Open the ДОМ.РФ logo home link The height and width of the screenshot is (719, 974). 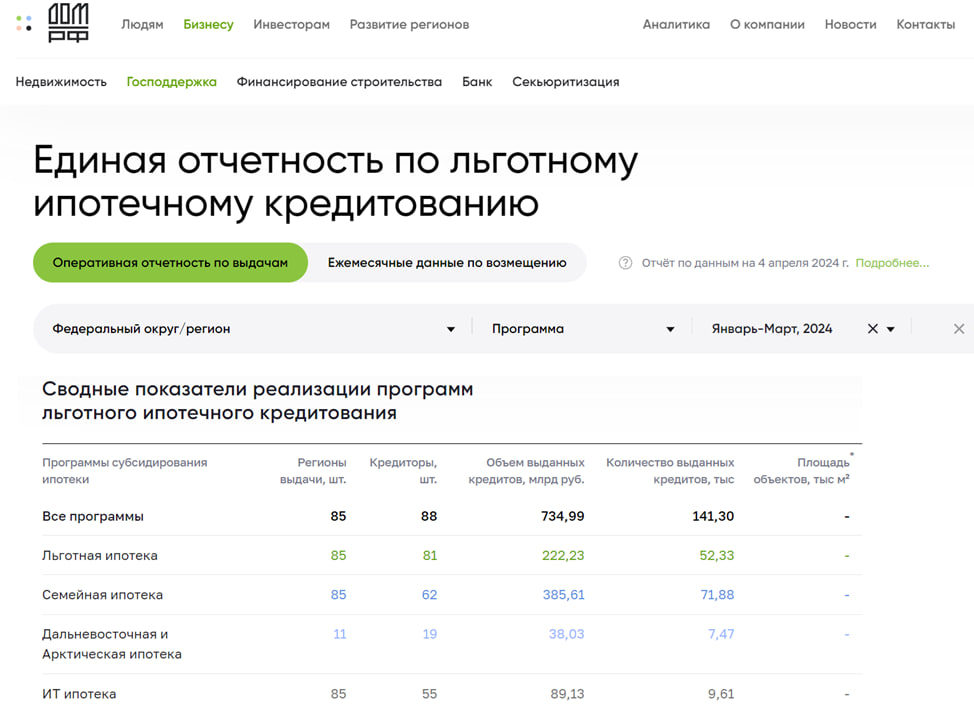(68, 23)
